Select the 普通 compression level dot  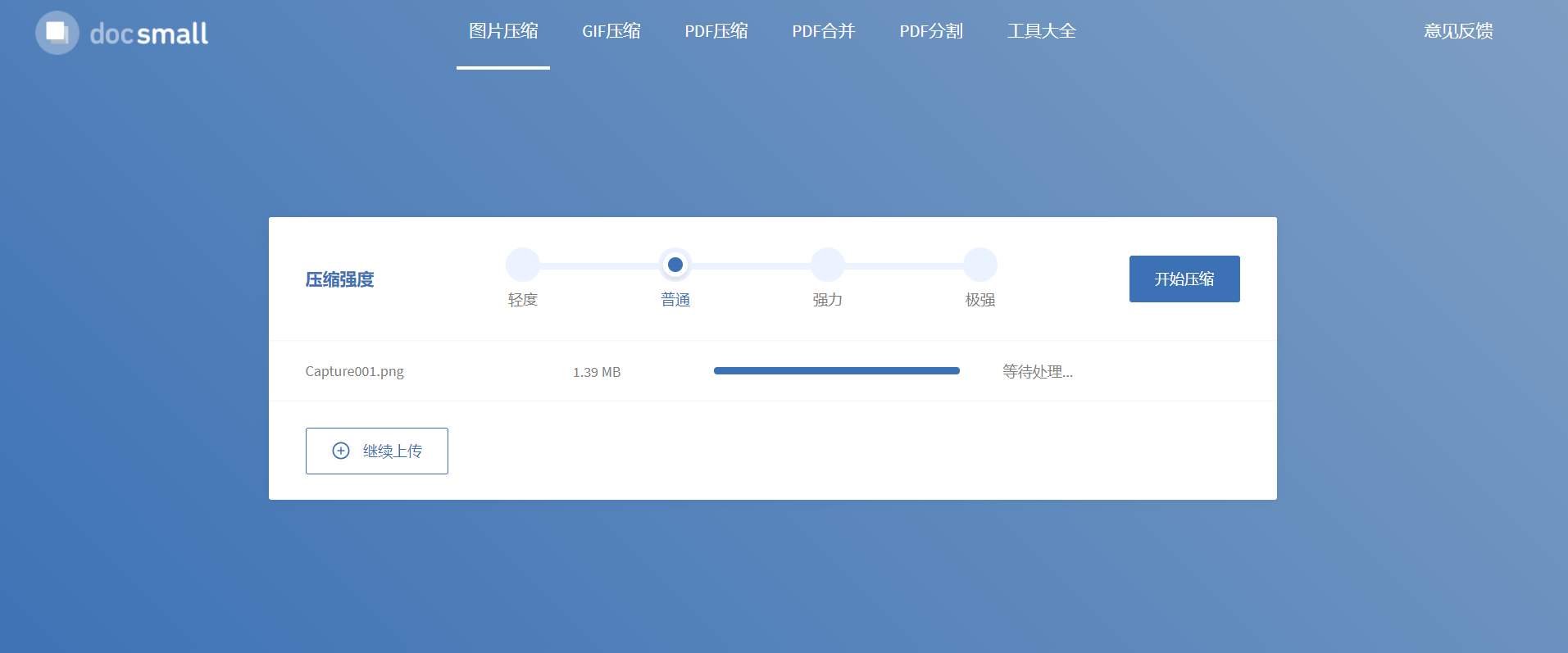(x=675, y=265)
